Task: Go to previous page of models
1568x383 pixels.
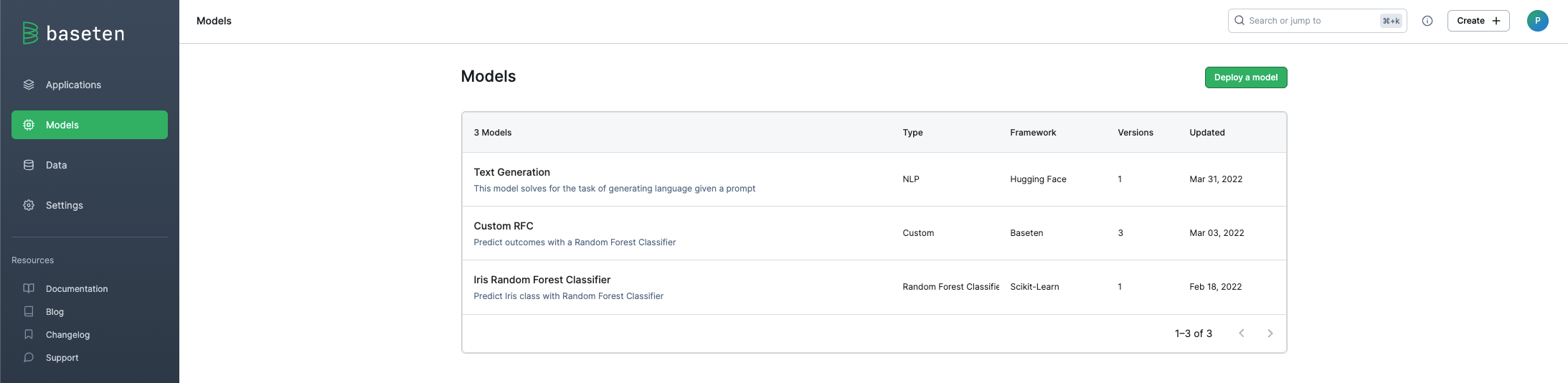Action: [x=1242, y=334]
